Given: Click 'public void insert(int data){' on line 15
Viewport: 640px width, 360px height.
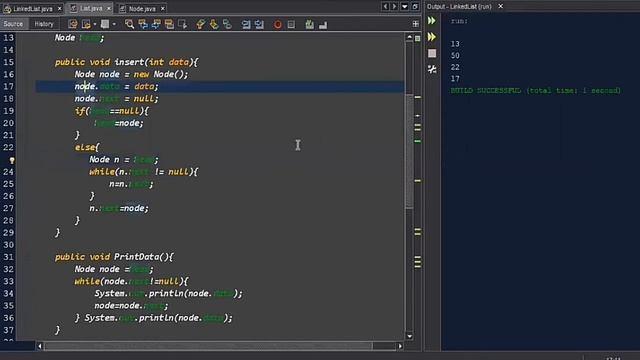Looking at the screenshot, I should point(127,62).
